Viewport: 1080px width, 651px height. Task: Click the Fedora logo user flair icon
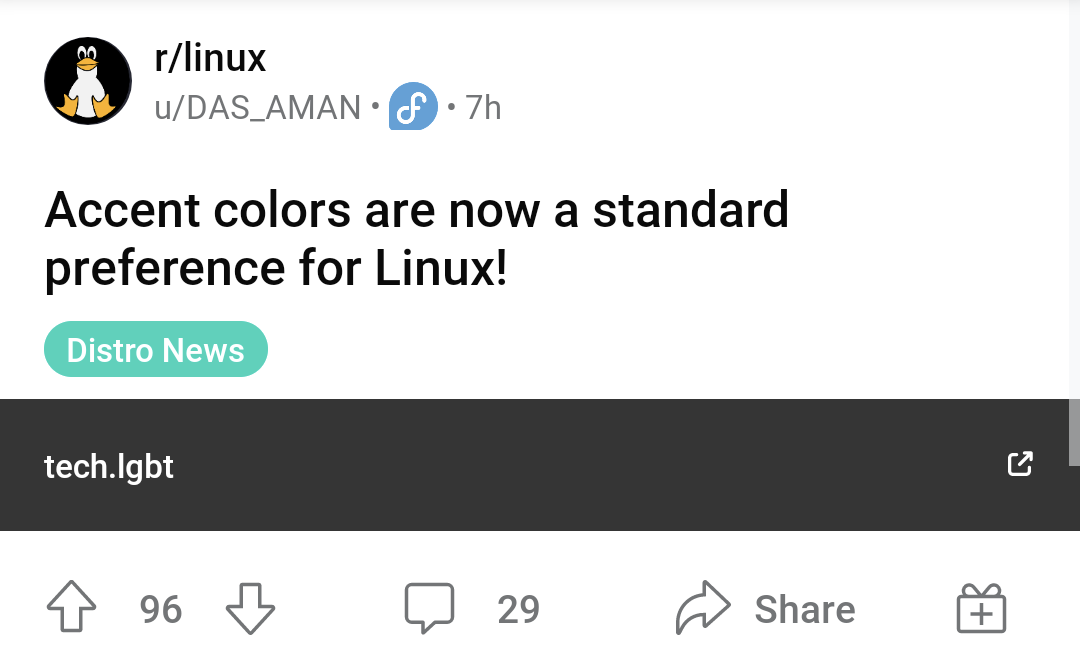(413, 106)
